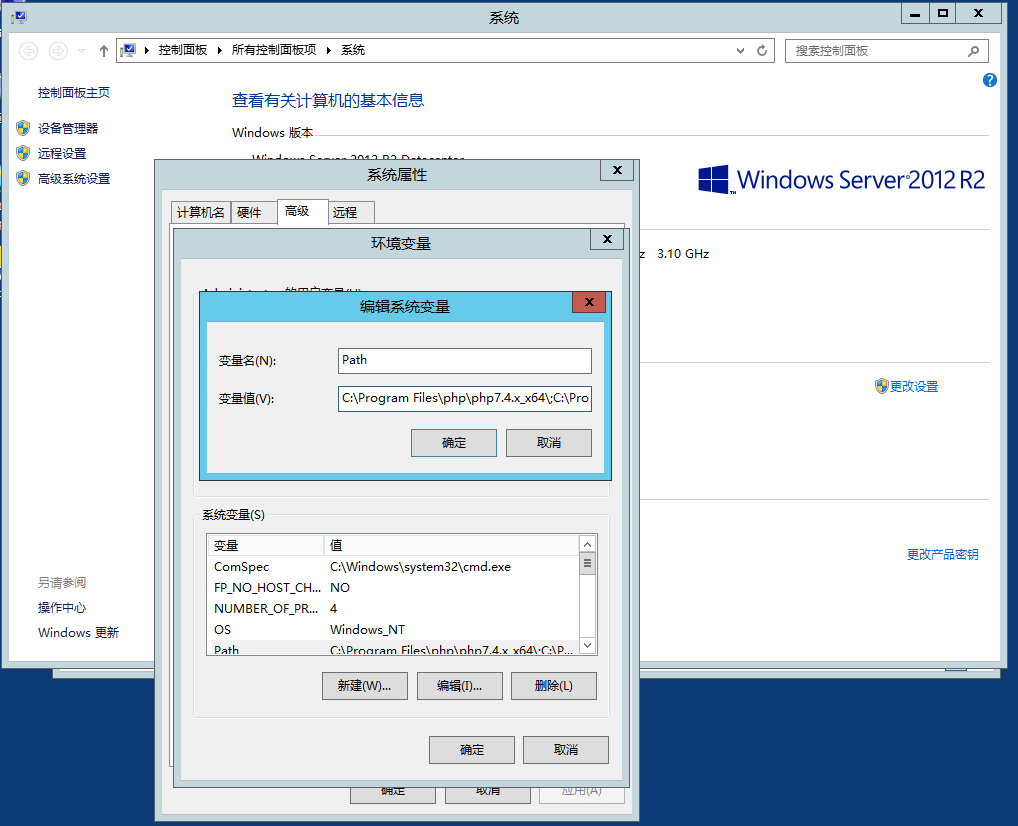Image resolution: width=1018 pixels, height=826 pixels.
Task: Open the 更改产品密钥 link
Action: (x=943, y=555)
